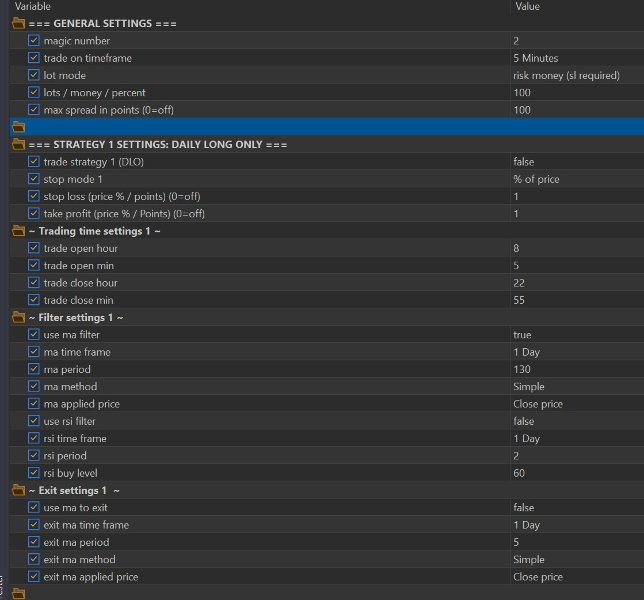Toggle trade strategy 1 (DLO) checkbox
This screenshot has width=644, height=600.
coord(34,161)
